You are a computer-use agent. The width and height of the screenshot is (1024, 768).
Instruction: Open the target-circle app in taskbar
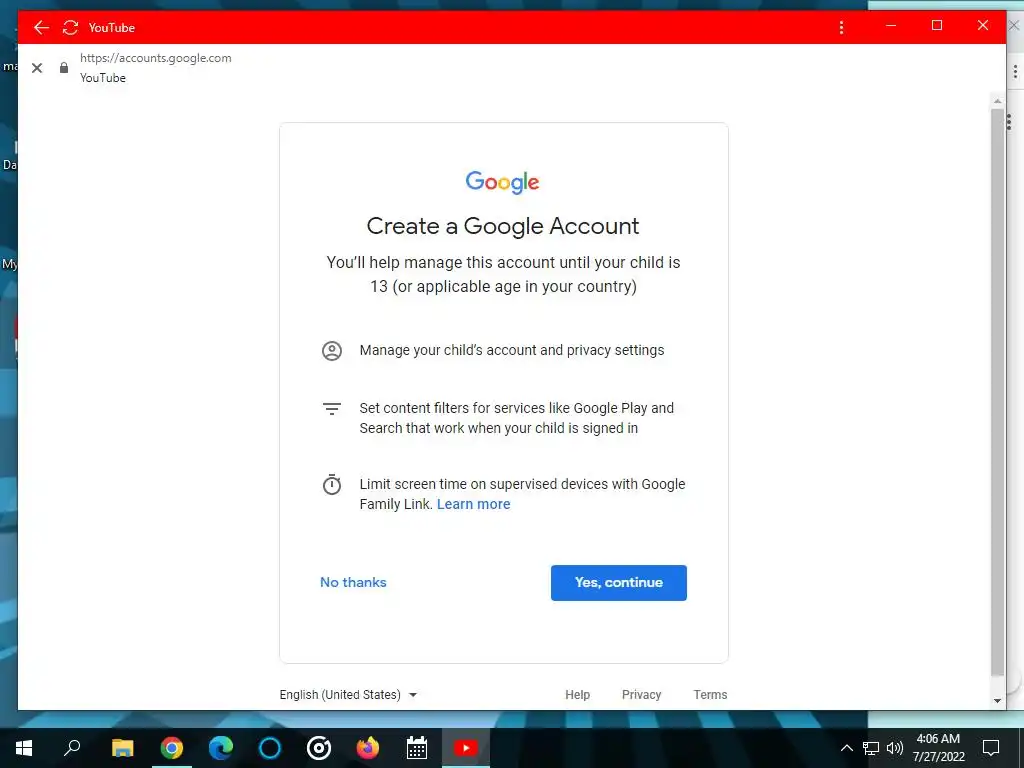pyautogui.click(x=319, y=748)
